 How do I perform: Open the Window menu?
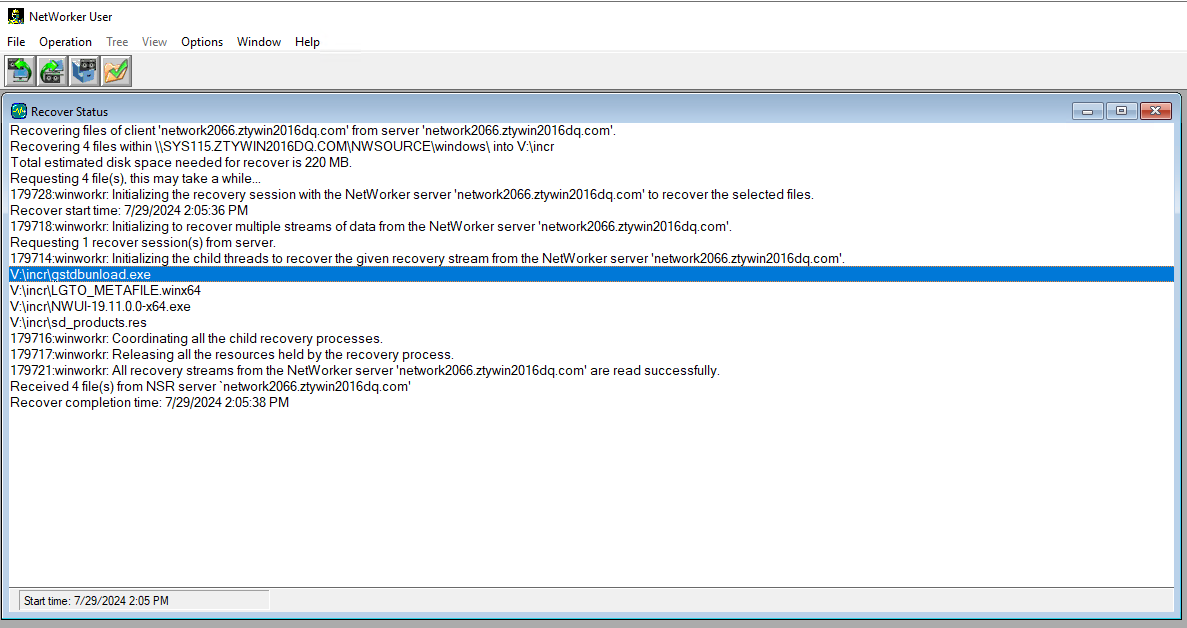coord(259,42)
